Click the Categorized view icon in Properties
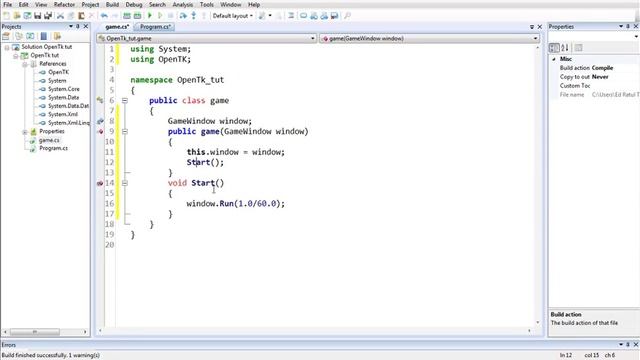 554,48
